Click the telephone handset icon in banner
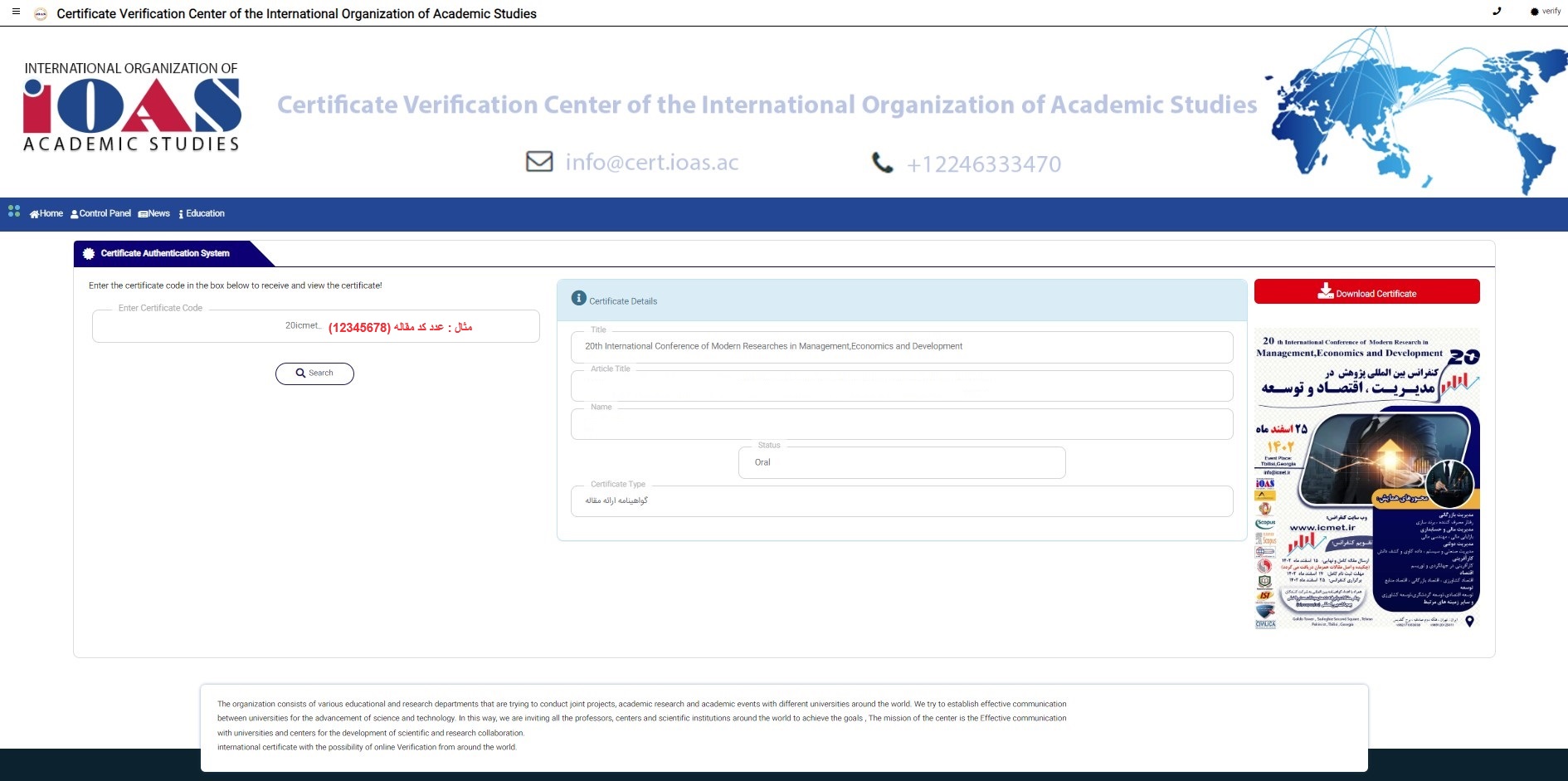Image resolution: width=1568 pixels, height=781 pixels. [883, 163]
